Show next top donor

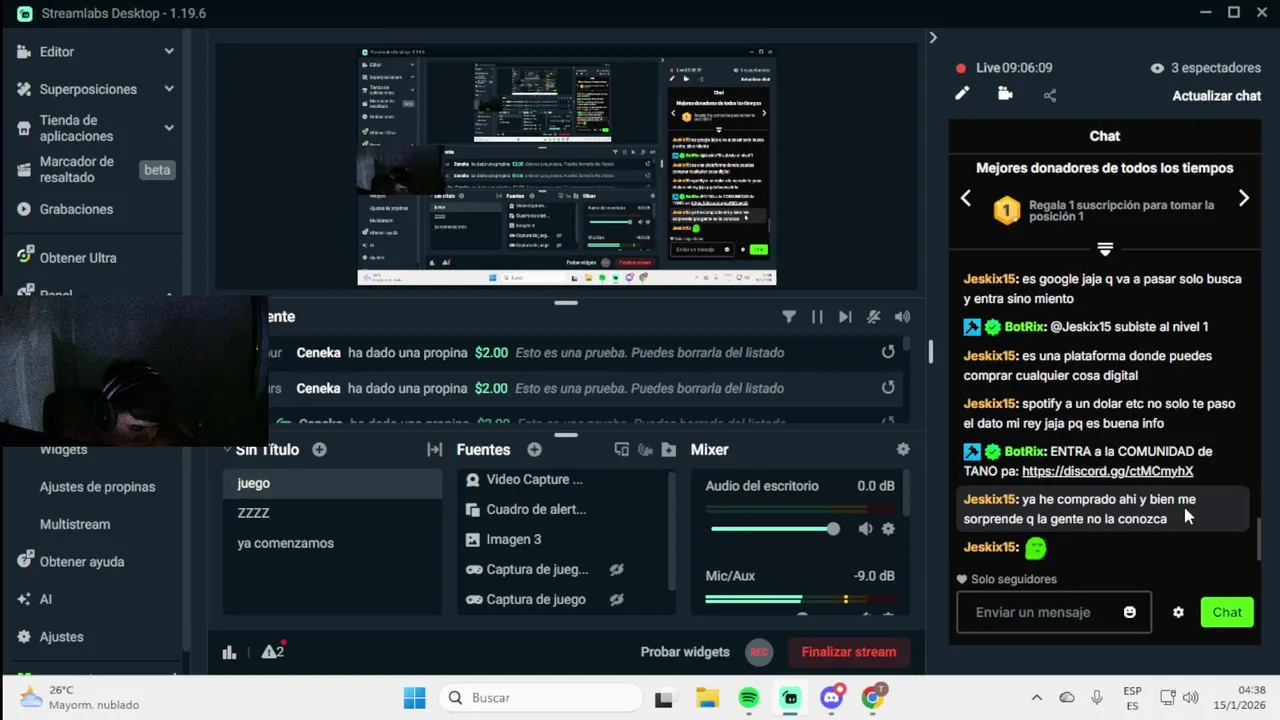1244,198
